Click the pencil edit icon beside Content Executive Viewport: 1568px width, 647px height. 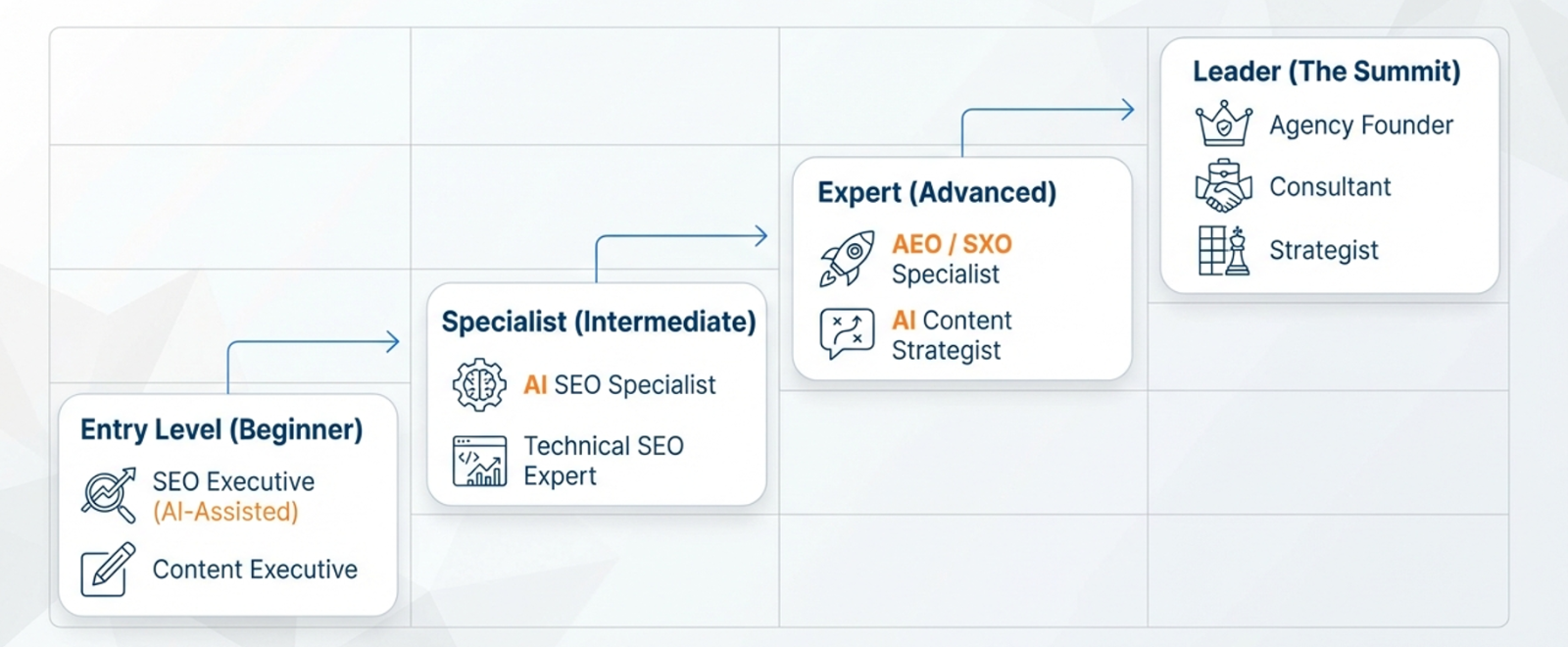108,569
